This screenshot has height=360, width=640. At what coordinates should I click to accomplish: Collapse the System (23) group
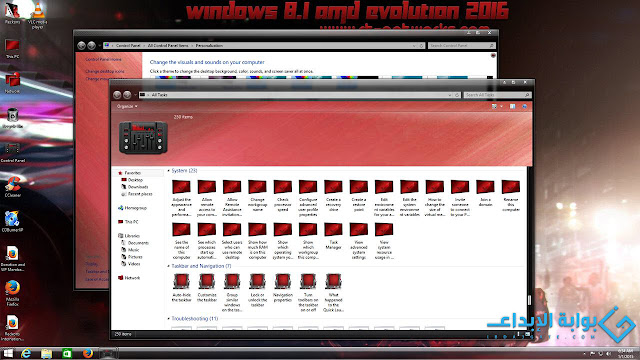(x=169, y=171)
